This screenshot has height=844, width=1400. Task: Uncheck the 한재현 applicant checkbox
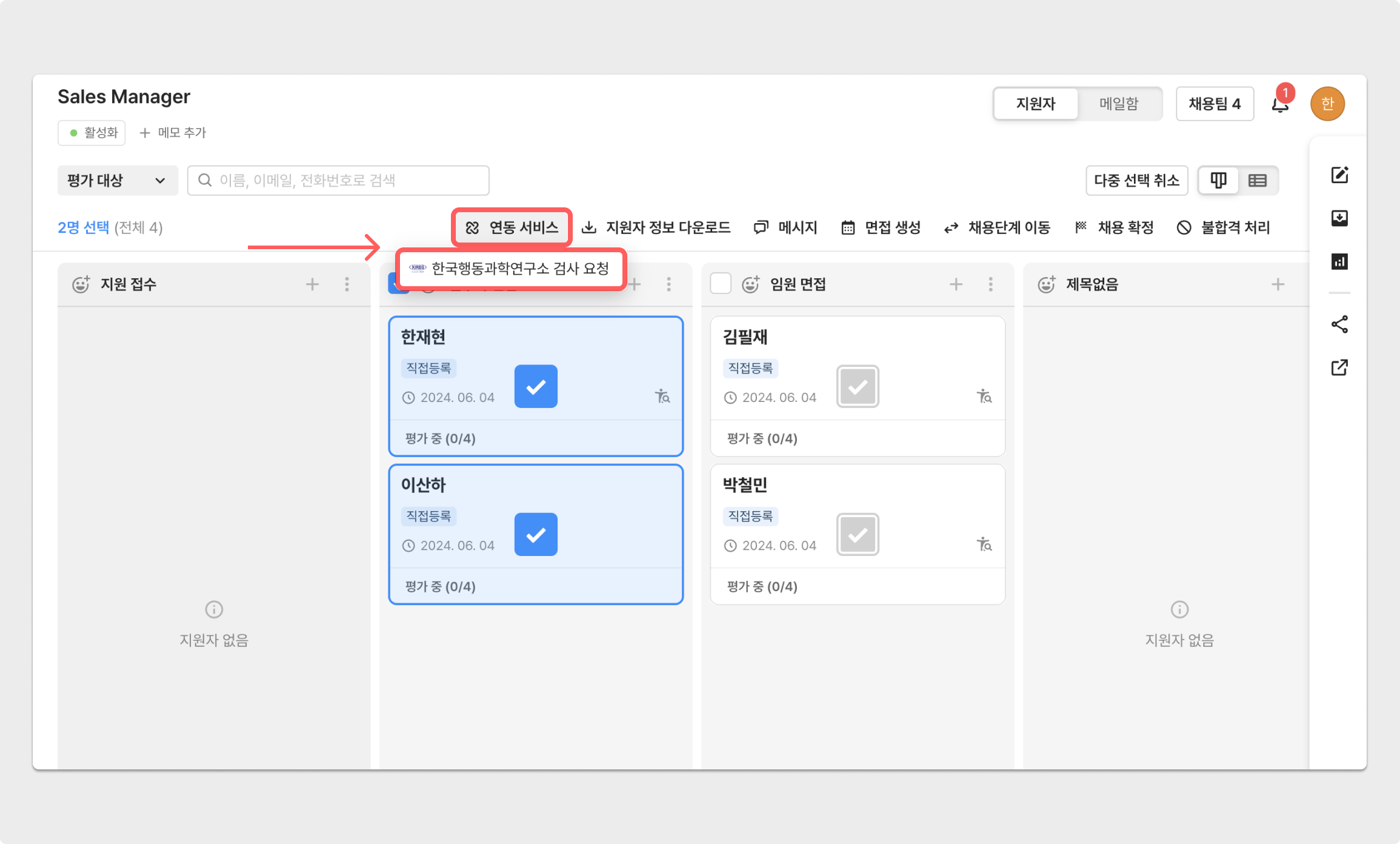pos(536,386)
